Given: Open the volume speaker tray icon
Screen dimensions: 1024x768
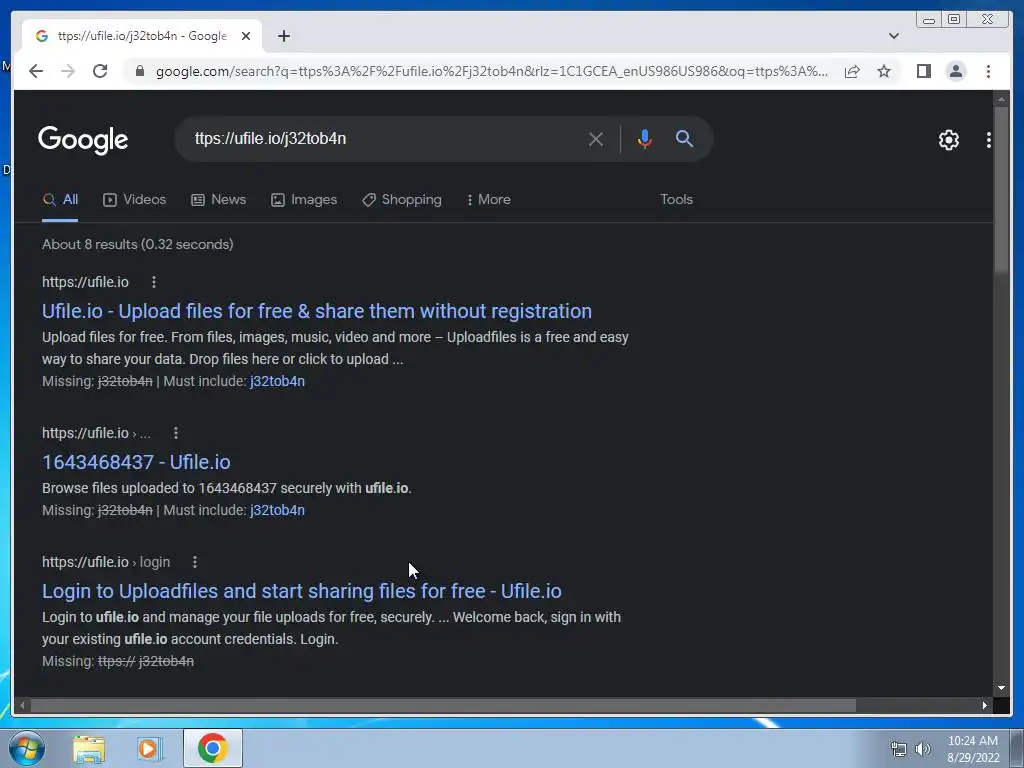Looking at the screenshot, I should coord(923,749).
